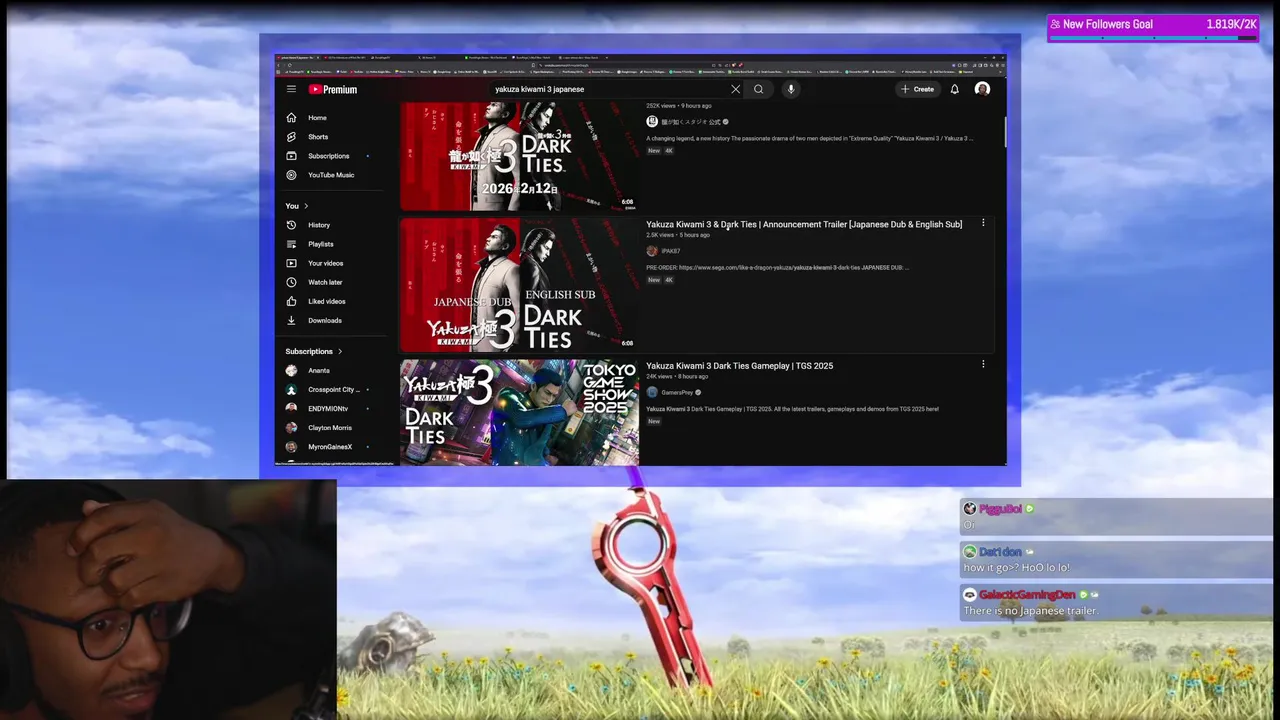This screenshot has width=1280, height=720.
Task: Open the notifications bell
Action: 954,89
